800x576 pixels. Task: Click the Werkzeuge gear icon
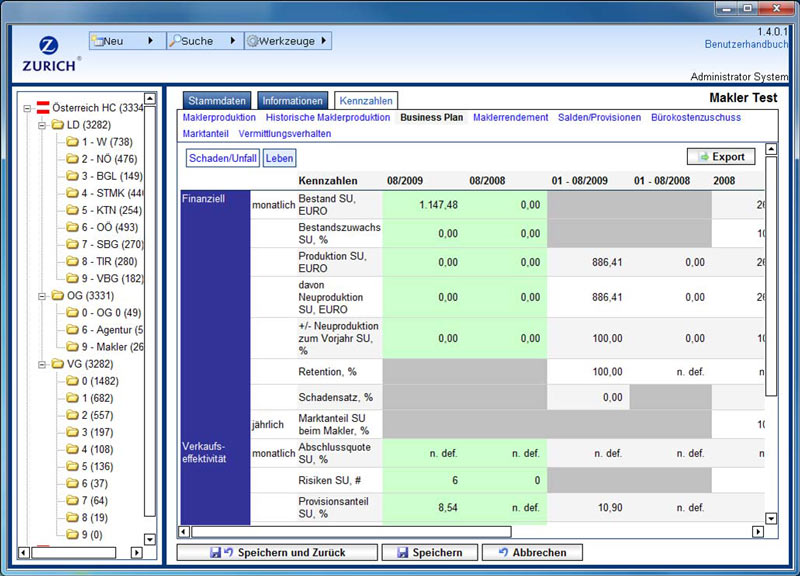[252, 41]
